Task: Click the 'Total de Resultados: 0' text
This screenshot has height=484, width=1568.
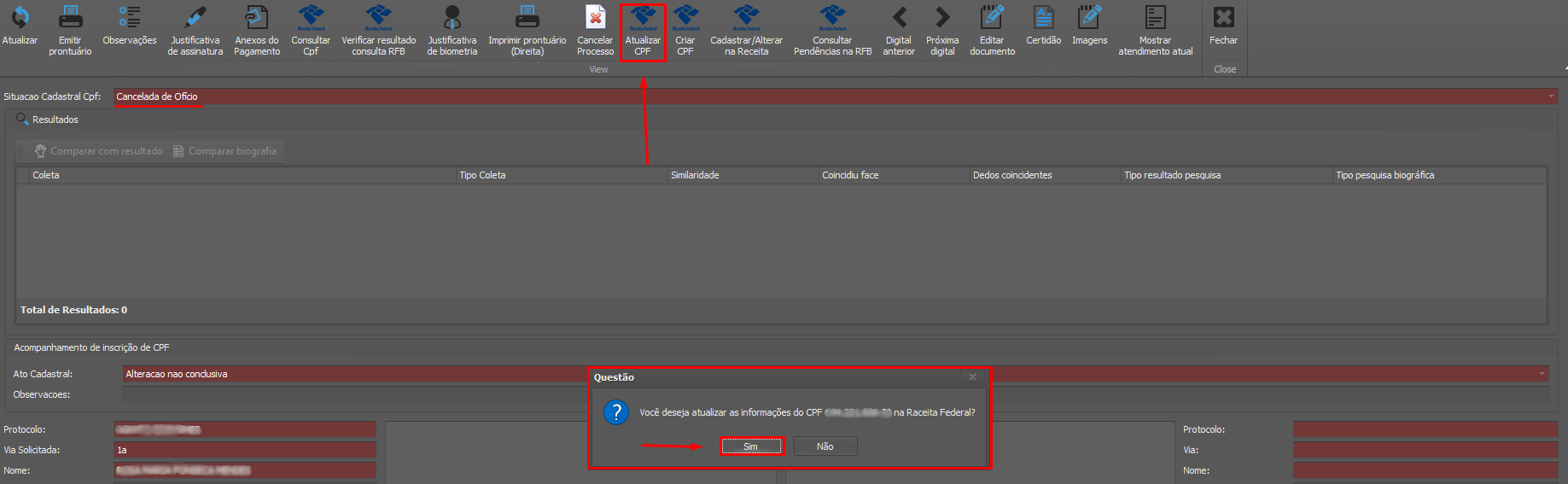Action: pos(74,310)
